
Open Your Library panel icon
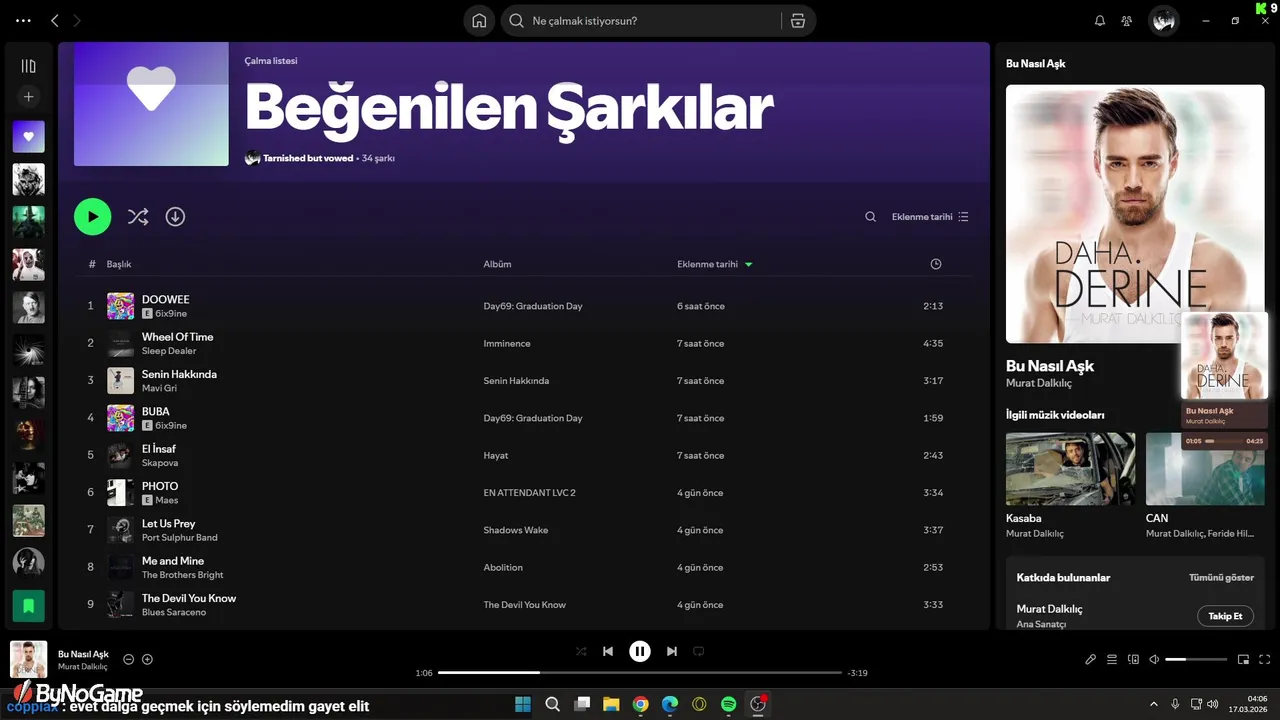pos(28,66)
